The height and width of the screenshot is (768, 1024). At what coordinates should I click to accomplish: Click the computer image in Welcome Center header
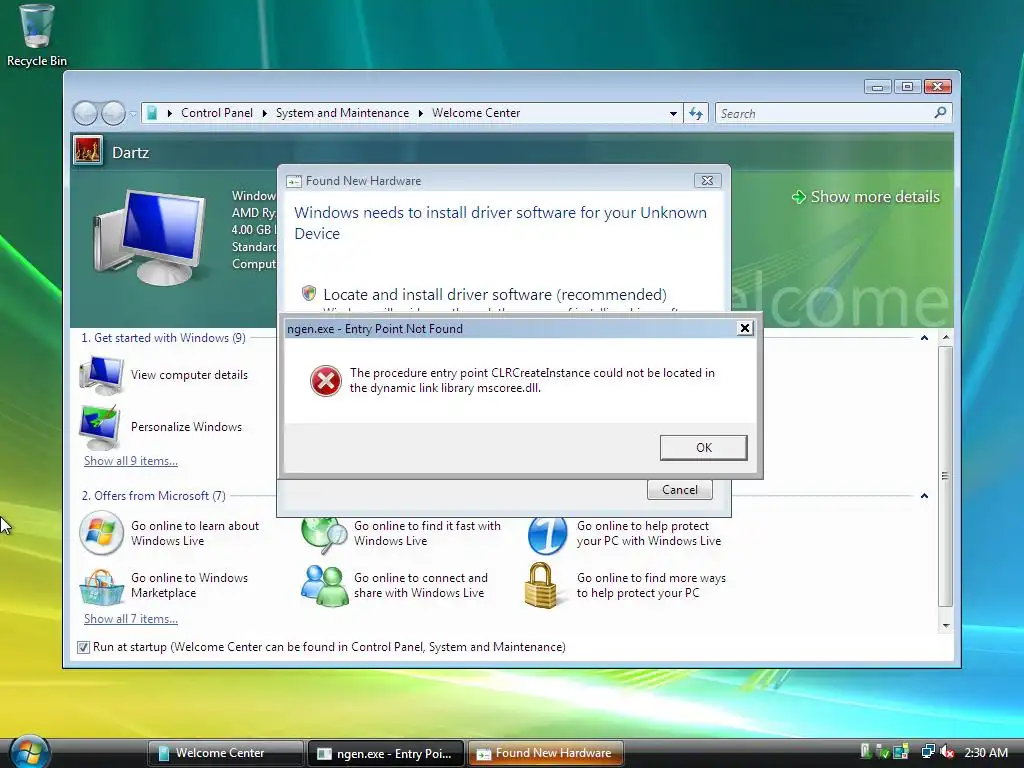150,236
